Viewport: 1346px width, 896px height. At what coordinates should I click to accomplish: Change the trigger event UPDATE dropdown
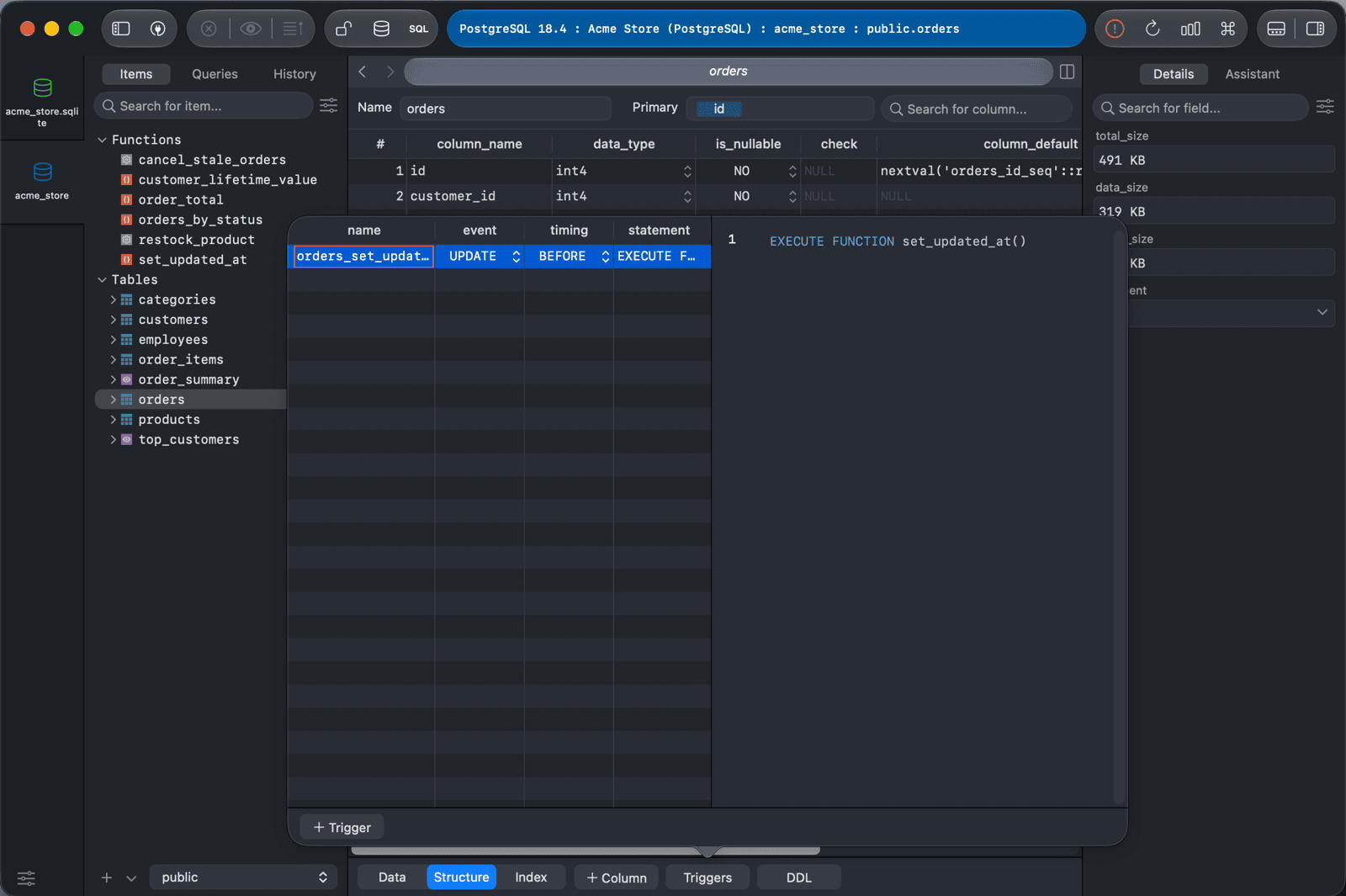coord(480,256)
